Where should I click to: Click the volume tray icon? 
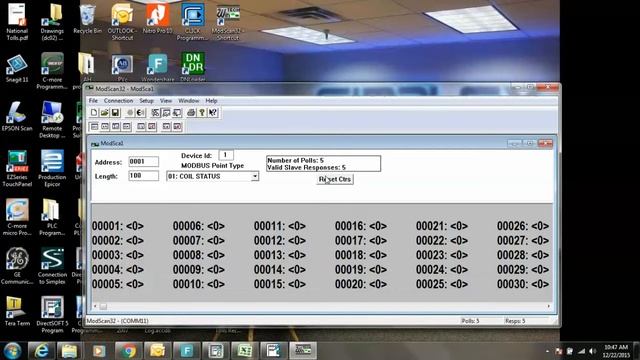coord(593,351)
